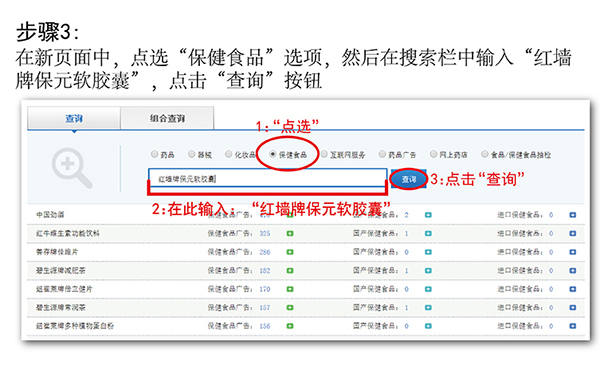This screenshot has width=600, height=368.
Task: Click the blue 查询 search button
Action: 409,179
